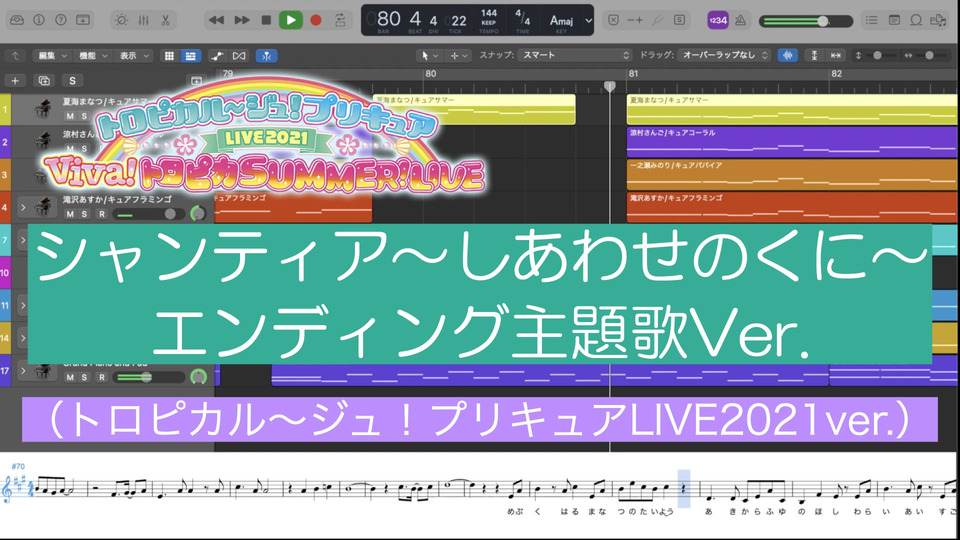Image resolution: width=960 pixels, height=540 pixels.
Task: Click the plus add-track button
Action: coord(15,81)
